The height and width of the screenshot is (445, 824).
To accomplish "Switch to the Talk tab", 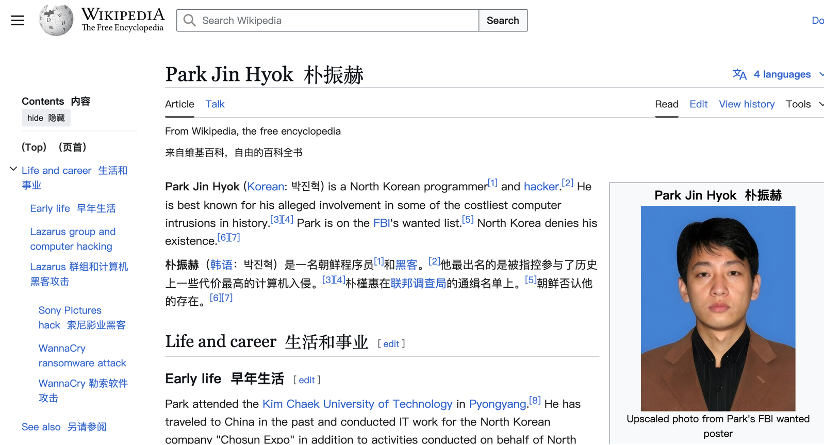I will point(215,104).
